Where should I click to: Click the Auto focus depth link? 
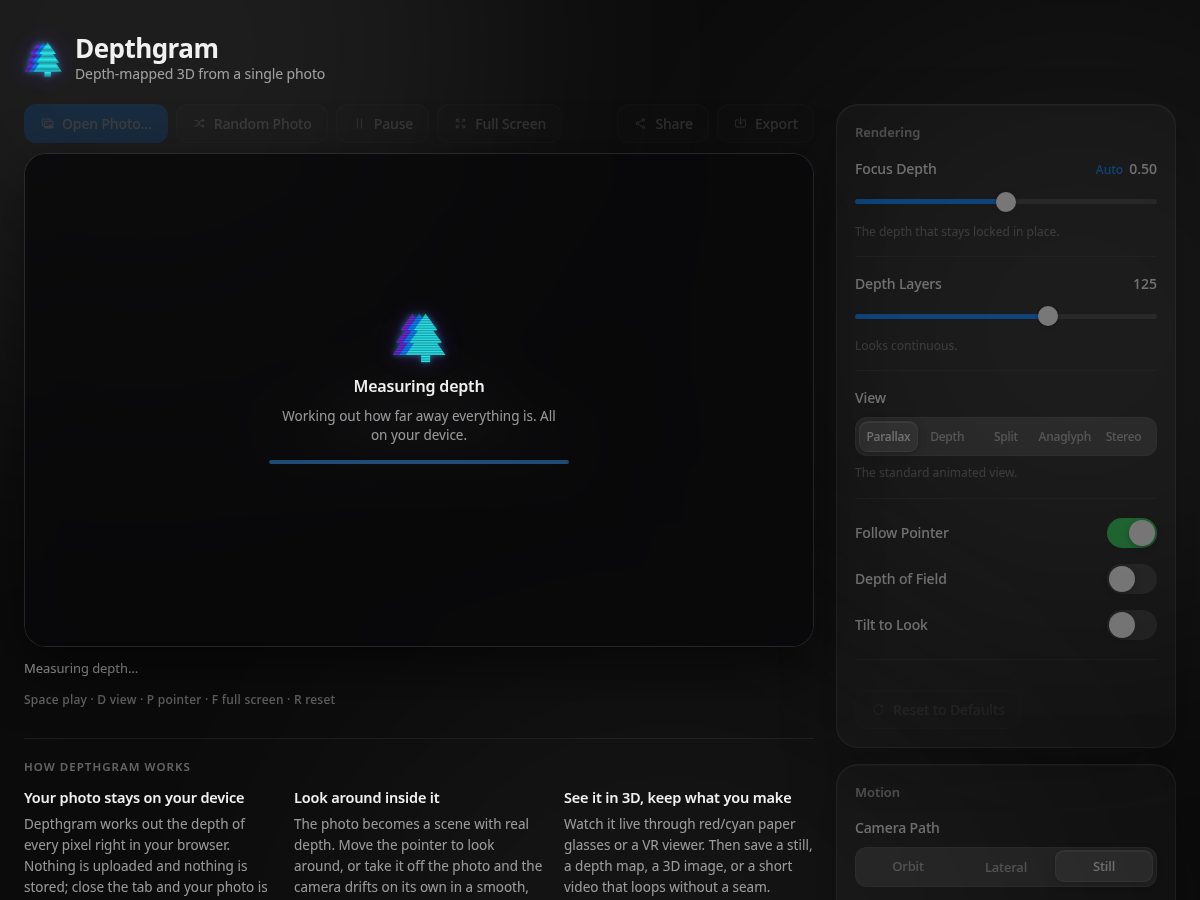click(x=1109, y=170)
